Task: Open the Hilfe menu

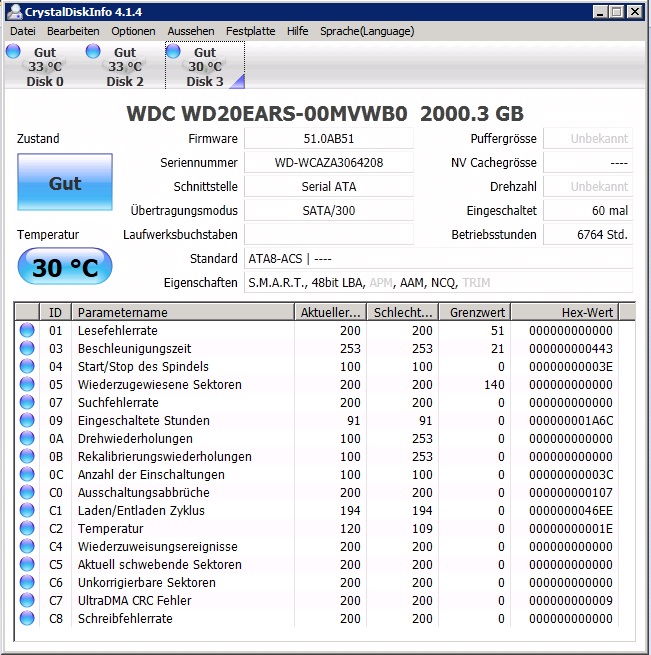Action: 298,31
